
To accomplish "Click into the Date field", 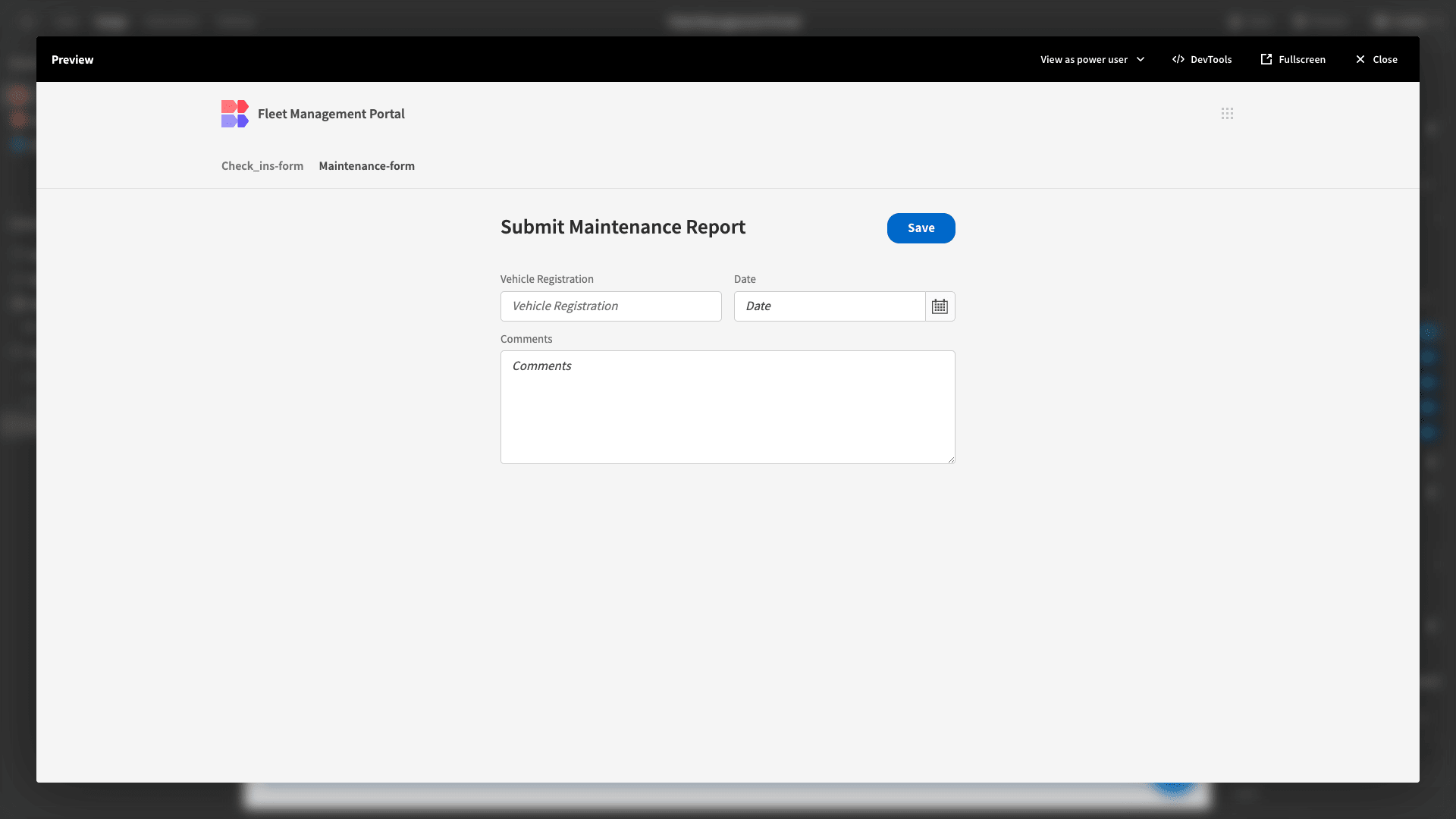I will coord(830,306).
